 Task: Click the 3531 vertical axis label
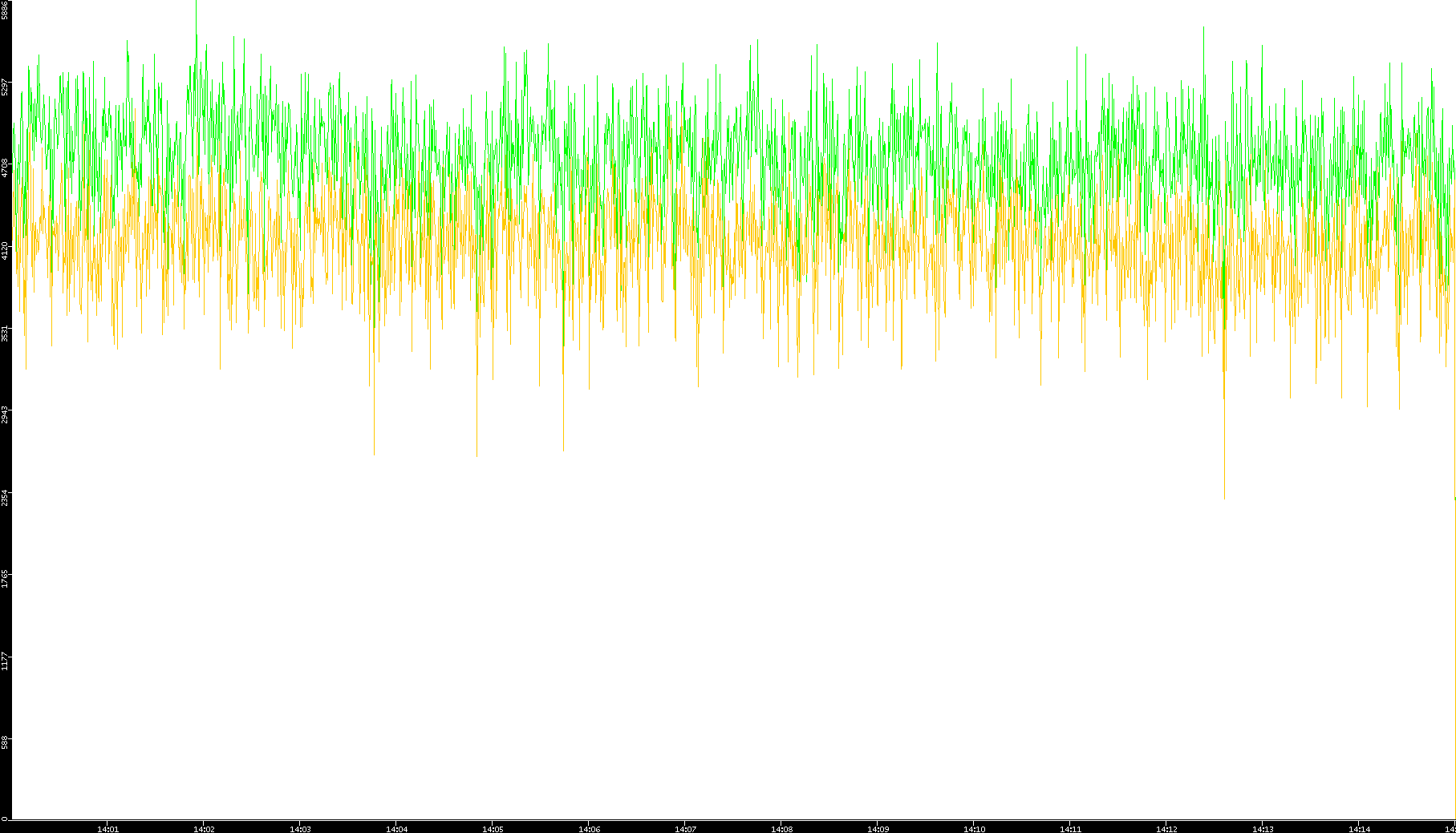5,333
